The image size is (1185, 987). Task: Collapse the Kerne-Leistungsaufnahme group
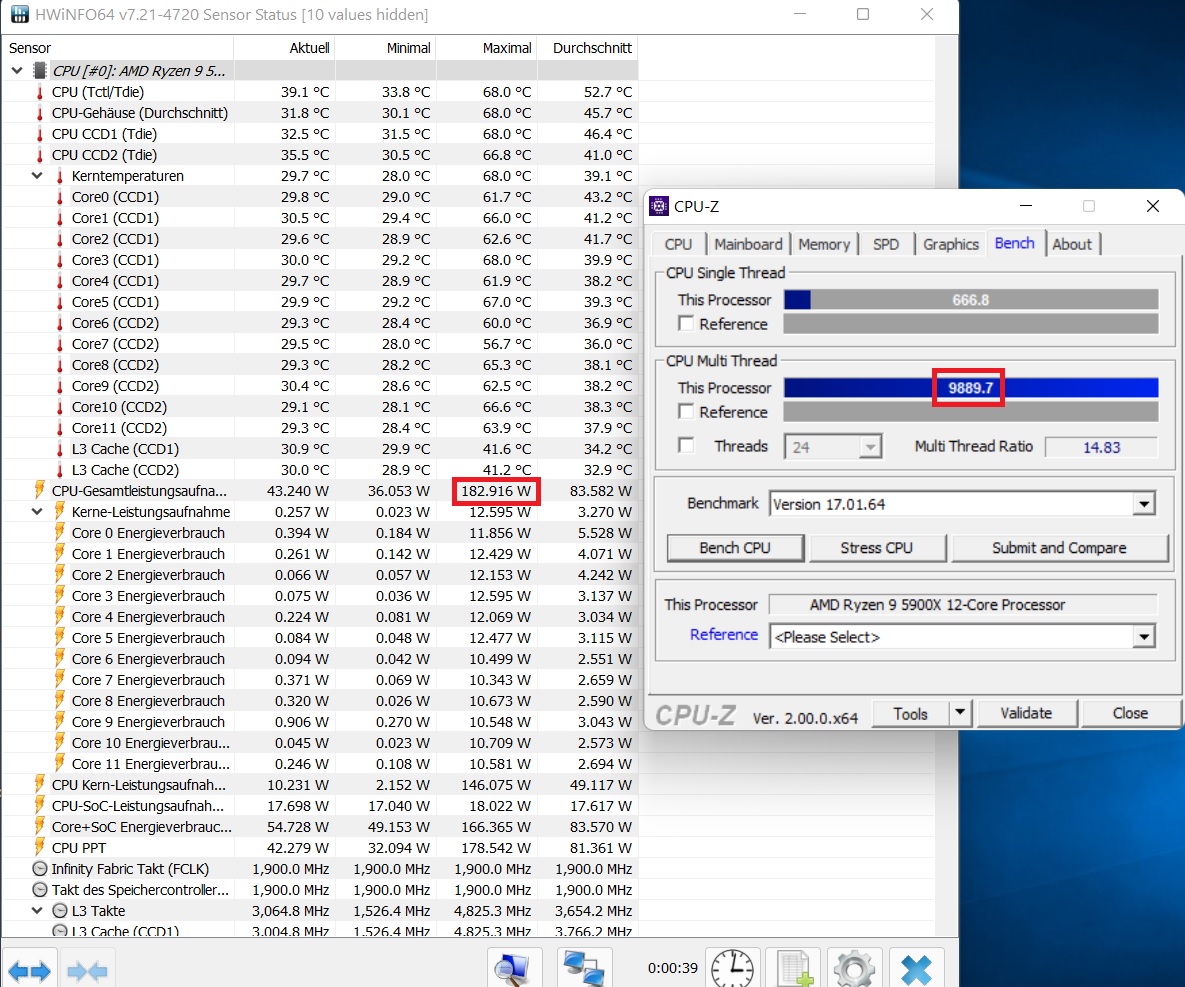[x=37, y=512]
